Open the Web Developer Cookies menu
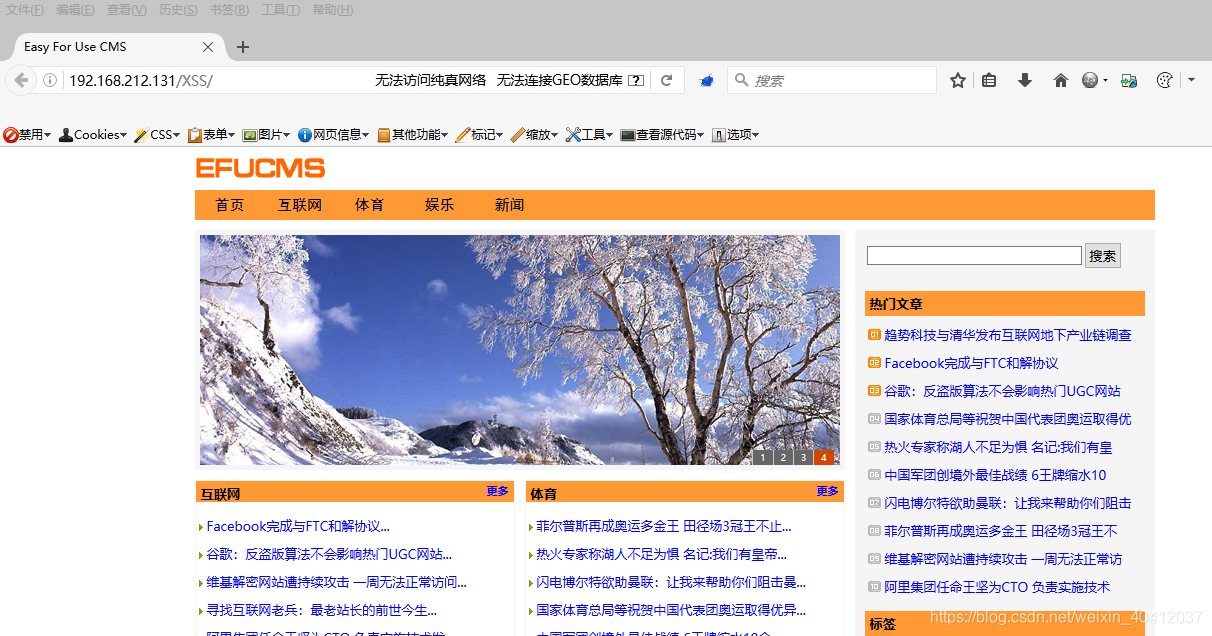 [92, 134]
